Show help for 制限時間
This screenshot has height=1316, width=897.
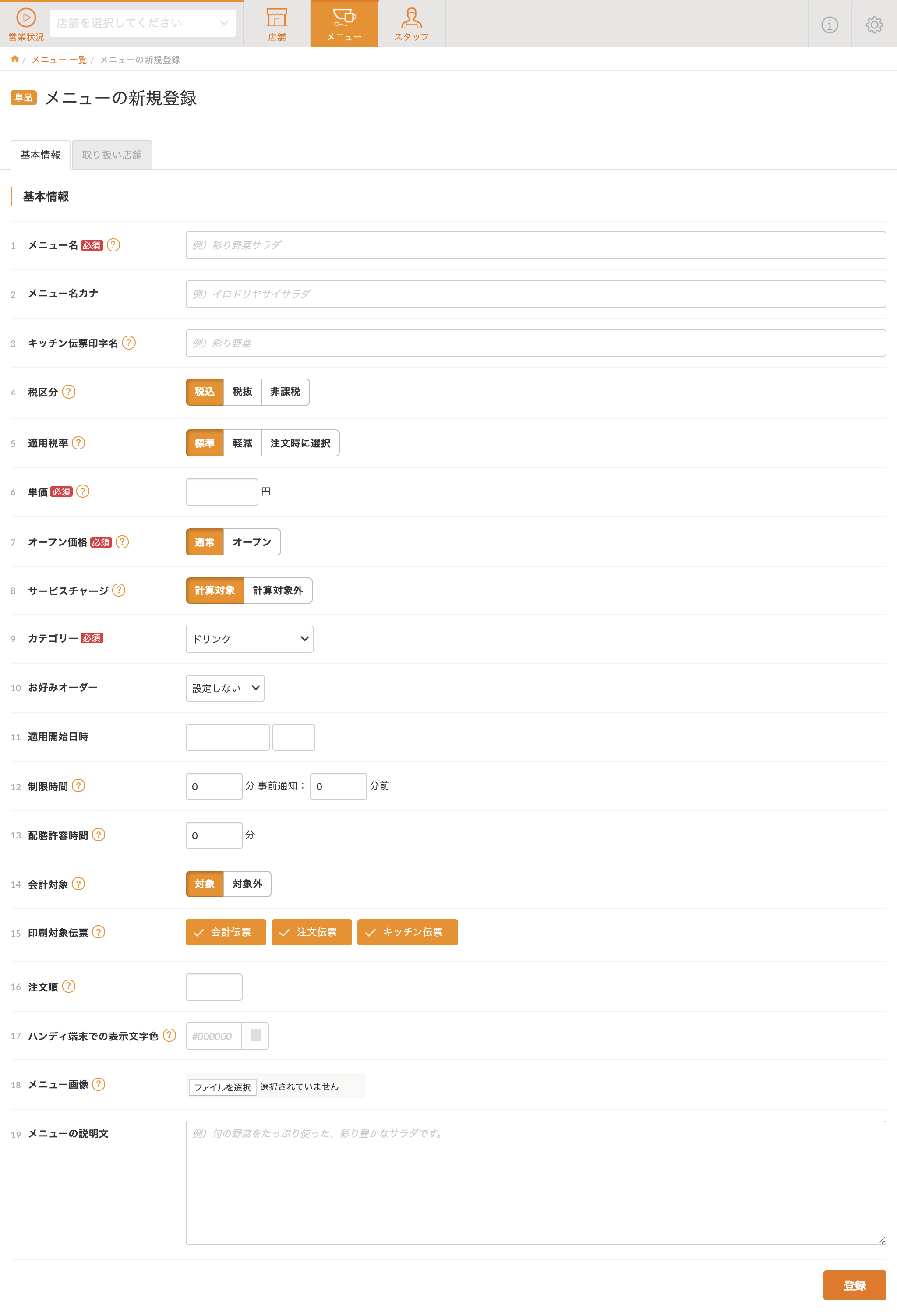point(79,786)
